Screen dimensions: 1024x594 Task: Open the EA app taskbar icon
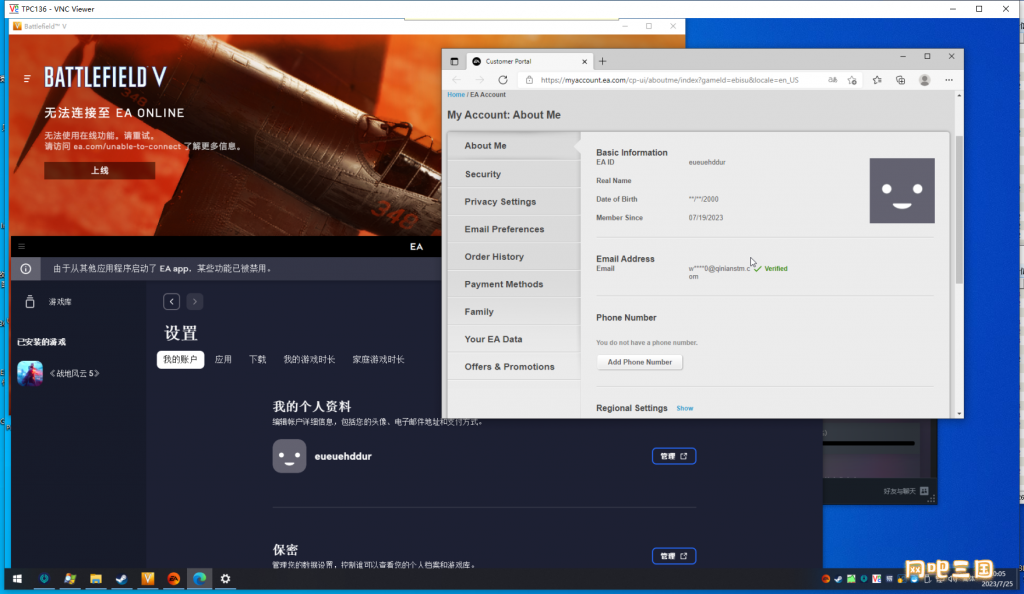tap(174, 579)
